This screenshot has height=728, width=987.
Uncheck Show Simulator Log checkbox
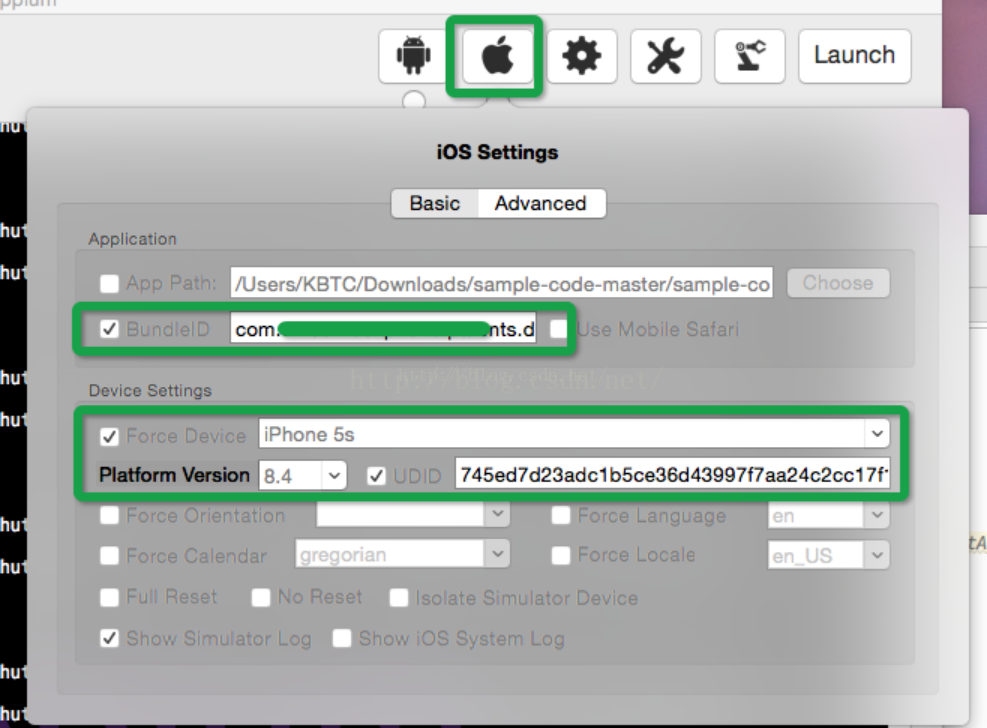[x=110, y=639]
